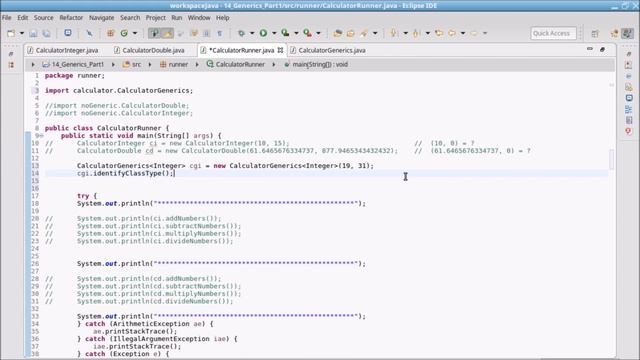Viewport: 640px width, 360px height.
Task: Expand breadcrumb arrow before 14_Generics_Part1
Action: pos(33,64)
